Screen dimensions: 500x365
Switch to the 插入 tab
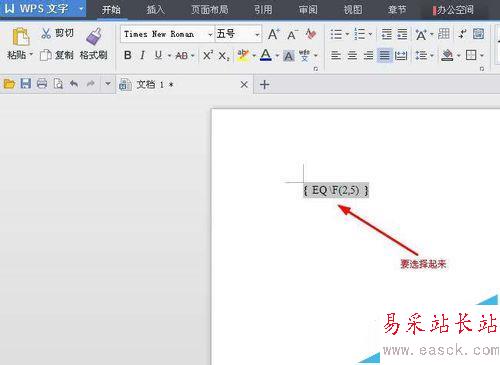pyautogui.click(x=155, y=10)
